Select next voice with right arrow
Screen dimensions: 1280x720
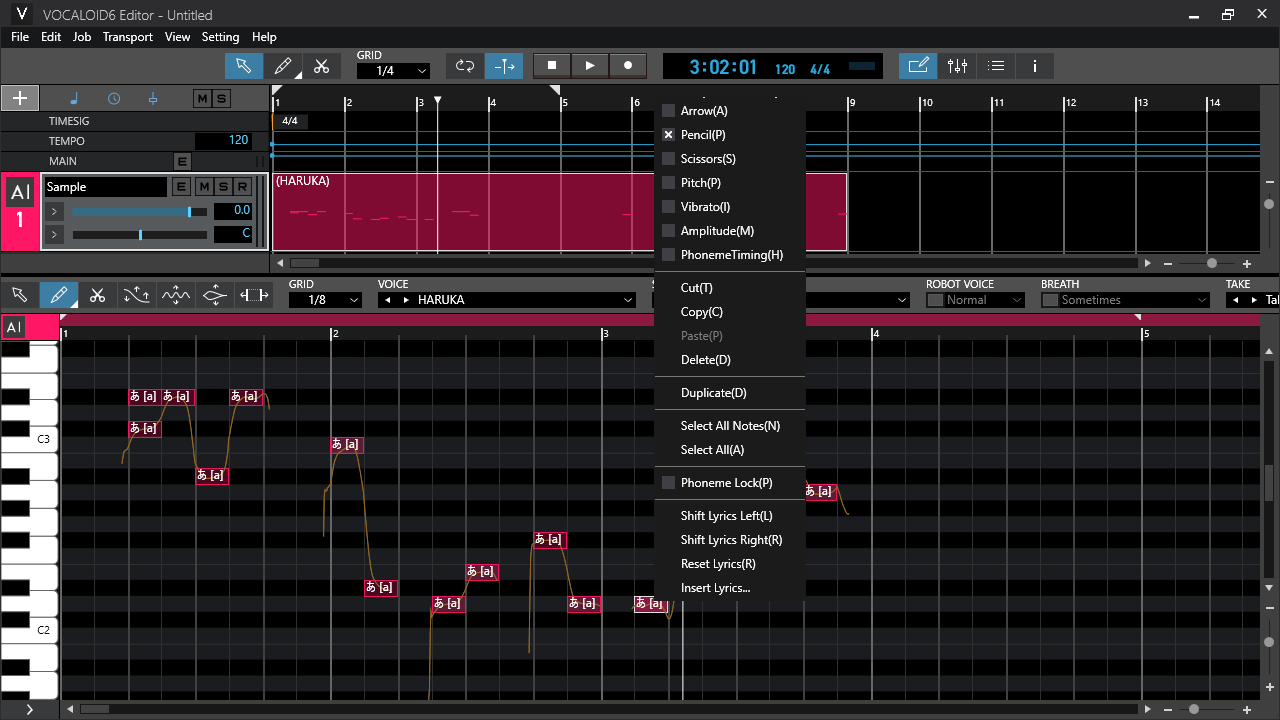(x=405, y=300)
